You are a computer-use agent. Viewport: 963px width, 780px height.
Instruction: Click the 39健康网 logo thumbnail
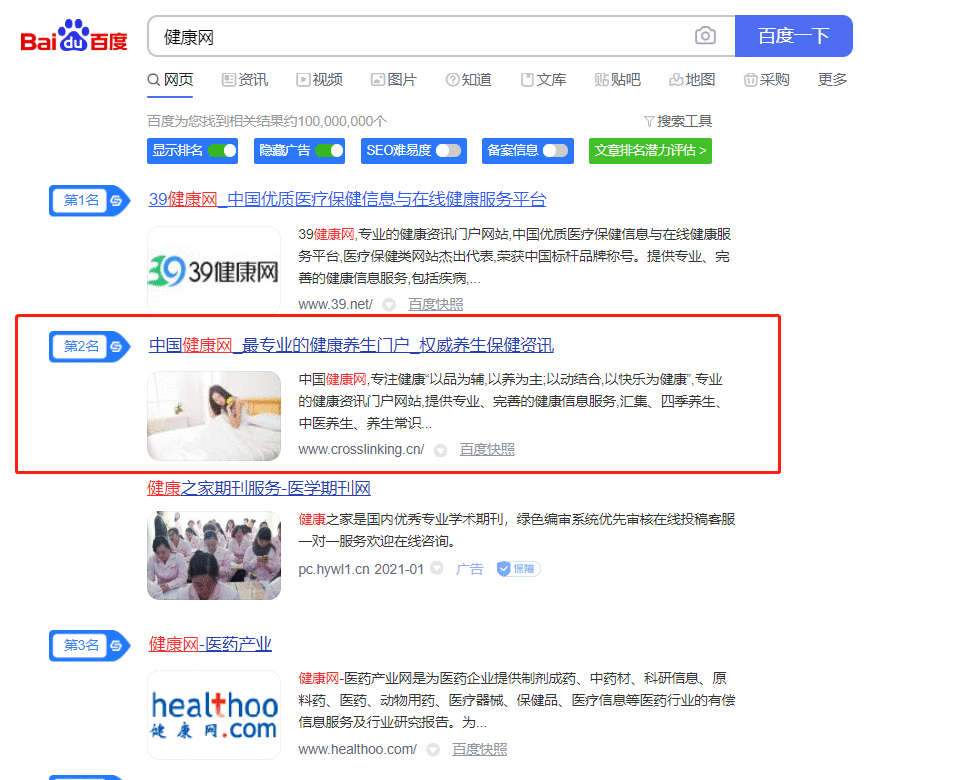214,270
